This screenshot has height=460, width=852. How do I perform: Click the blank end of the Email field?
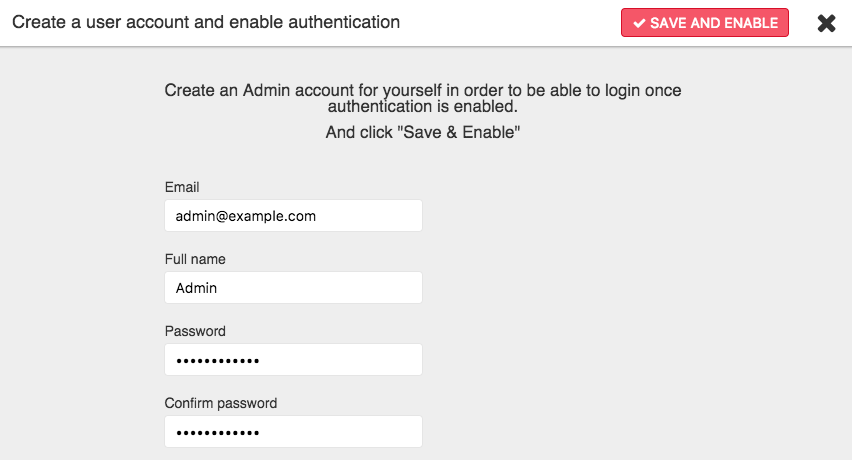point(369,216)
